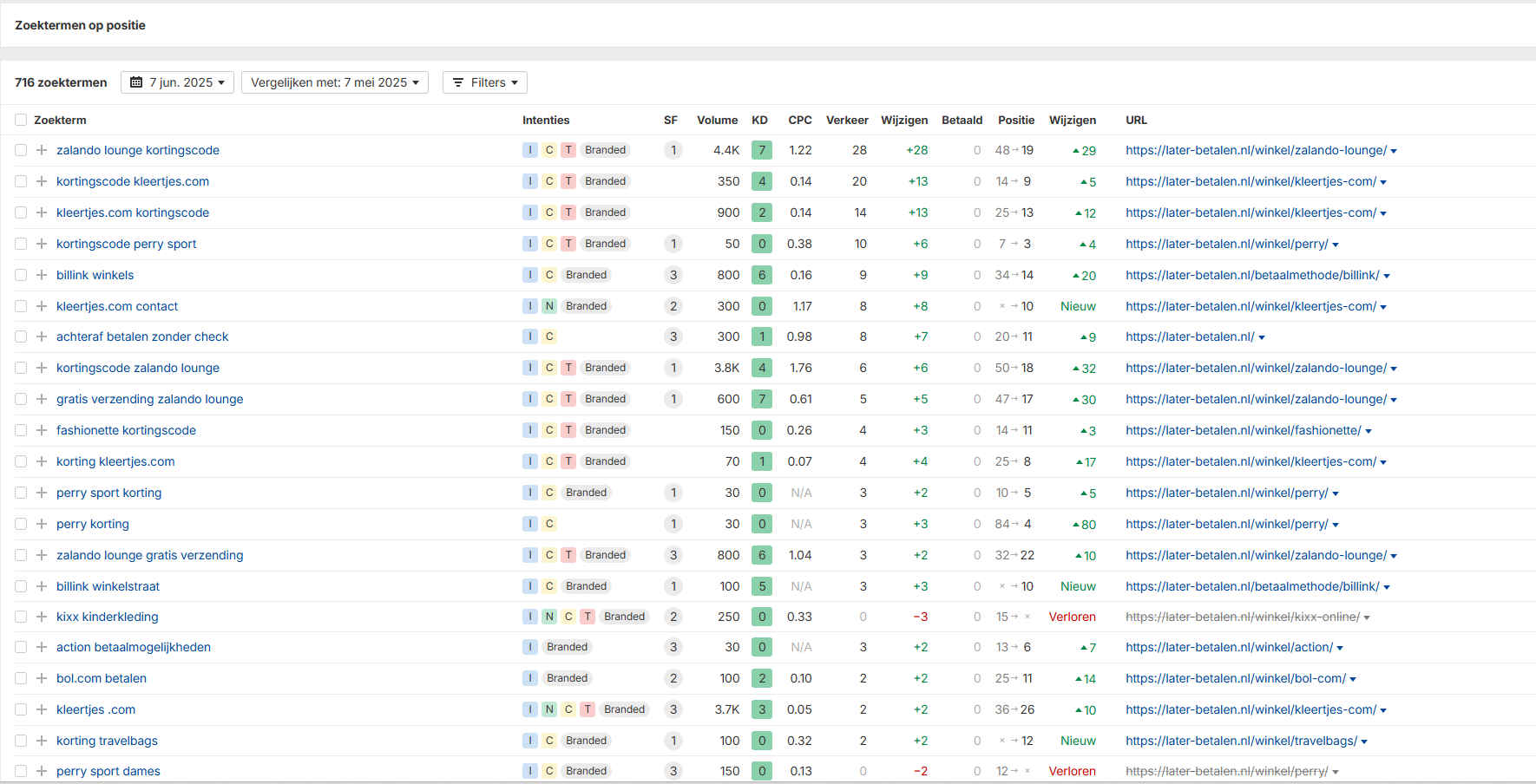Open URL later-betalen.nl/winkel/fashionette/

click(x=1244, y=430)
